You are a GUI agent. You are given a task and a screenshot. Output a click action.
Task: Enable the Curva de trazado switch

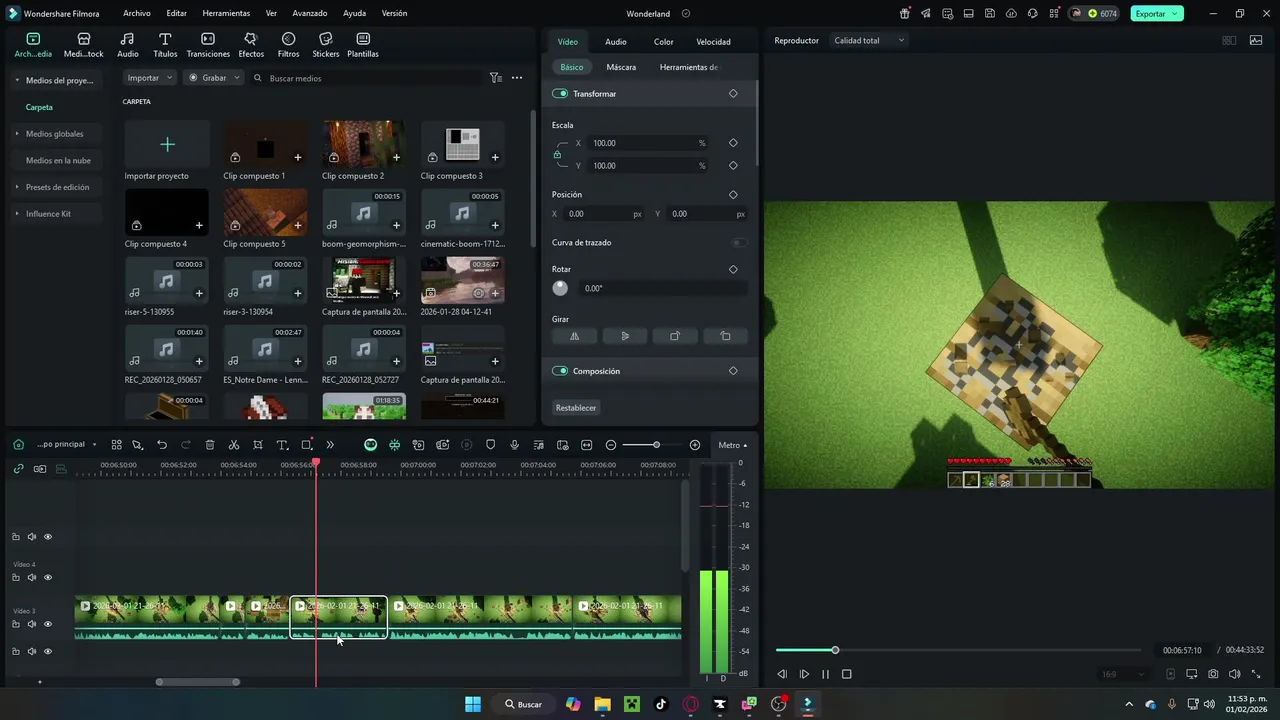[739, 242]
